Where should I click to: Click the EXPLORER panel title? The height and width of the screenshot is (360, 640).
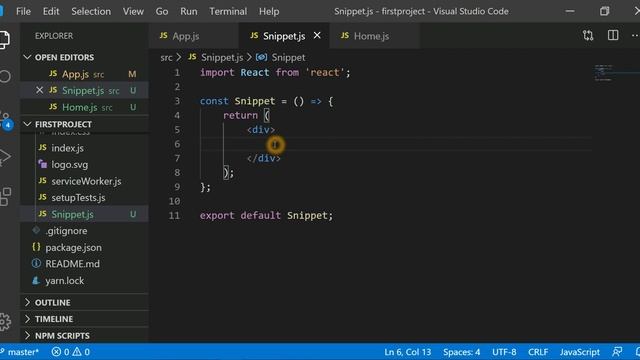click(x=54, y=36)
